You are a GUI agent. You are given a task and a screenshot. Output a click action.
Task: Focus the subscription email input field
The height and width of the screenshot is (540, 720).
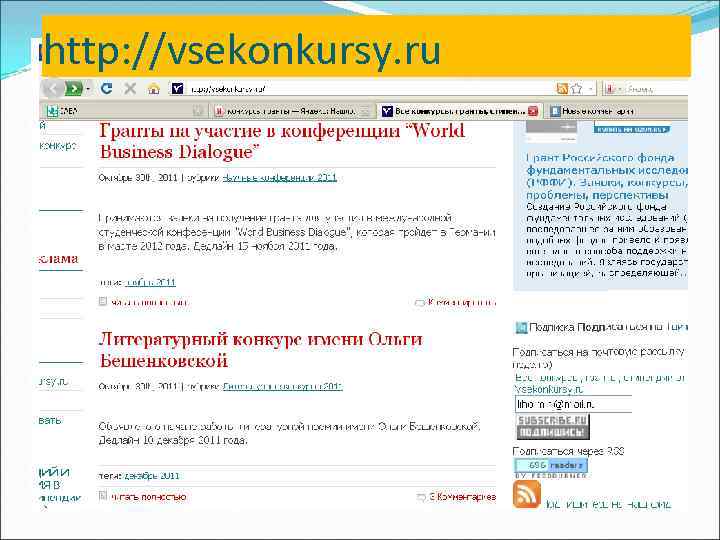(x=573, y=405)
